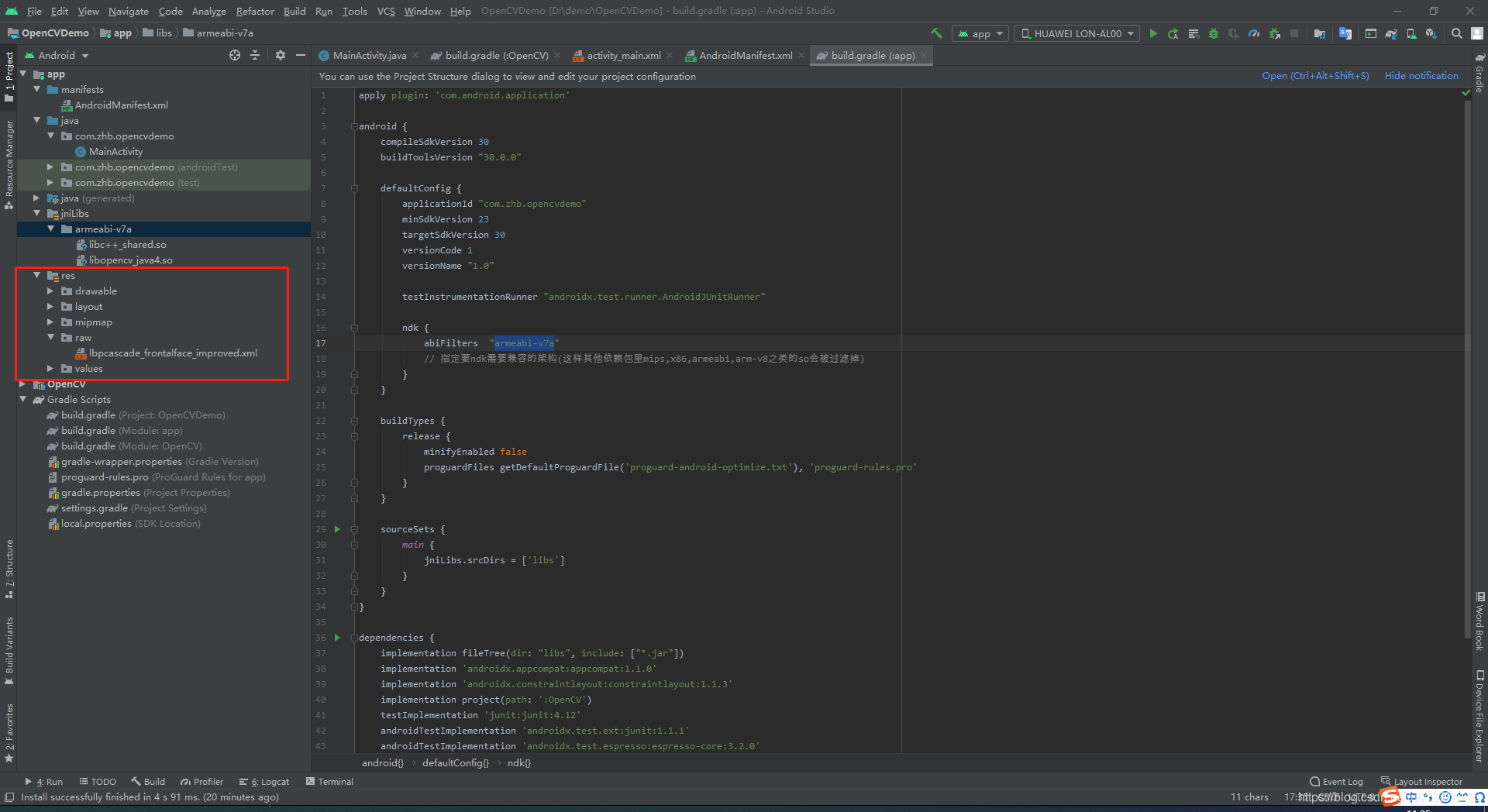Open Project Structure folder icon in toolbar
This screenshot has width=1488, height=812.
(1320, 33)
